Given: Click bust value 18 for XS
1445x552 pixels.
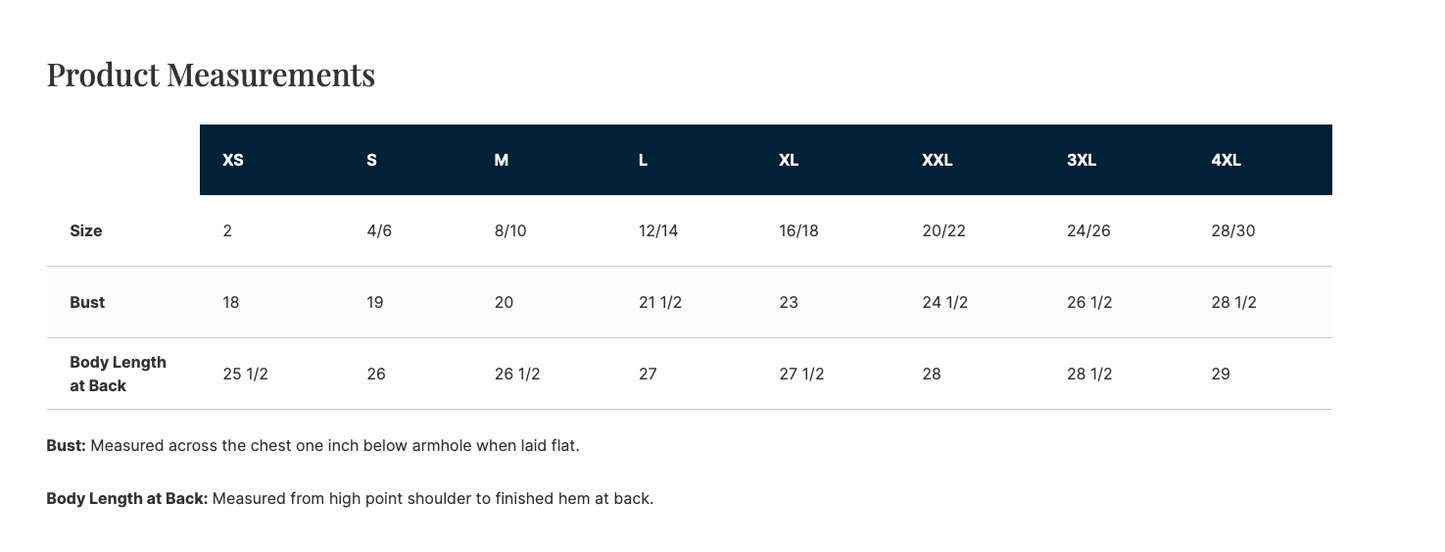Looking at the screenshot, I should [231, 302].
